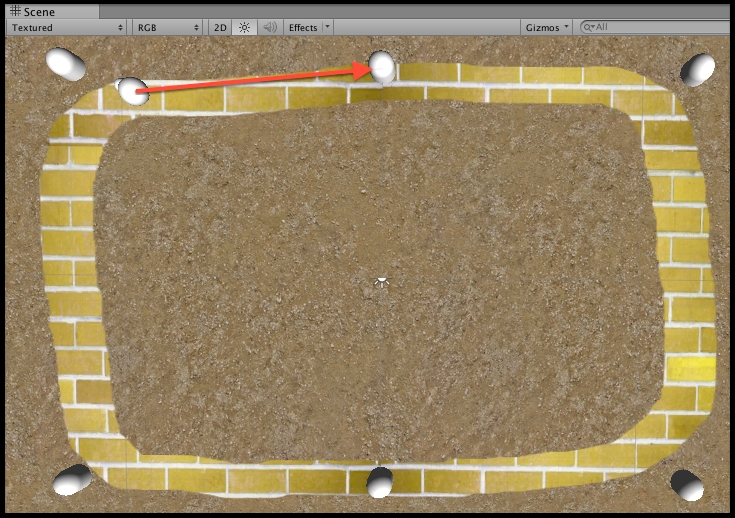Open the Textured draw mode dropdown
The image size is (735, 518).
[x=67, y=28]
